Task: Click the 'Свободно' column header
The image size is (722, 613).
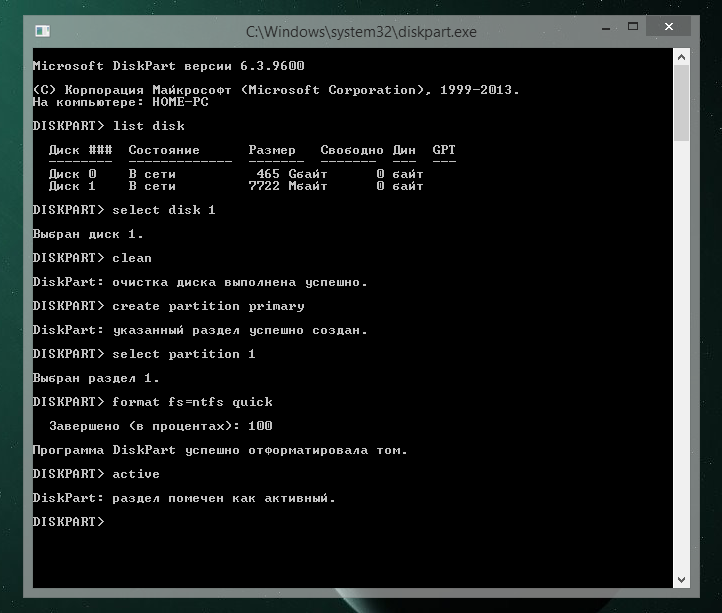Action: 352,150
